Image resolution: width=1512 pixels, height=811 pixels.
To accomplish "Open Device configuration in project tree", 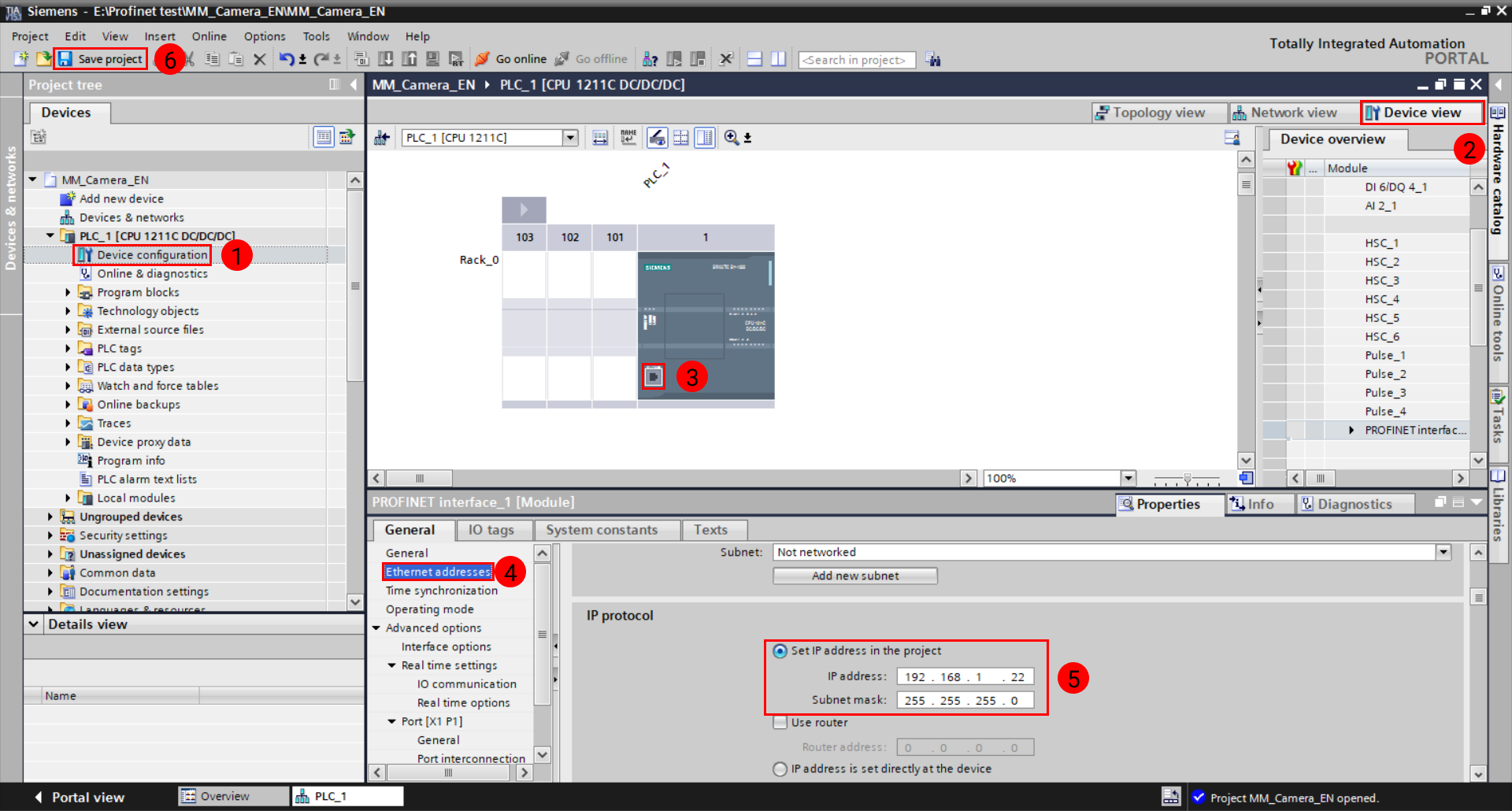I will tap(151, 255).
